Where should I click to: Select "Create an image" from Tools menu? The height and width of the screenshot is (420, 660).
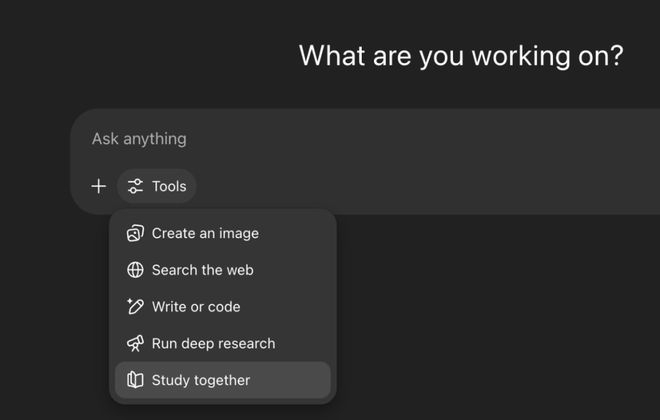tap(205, 233)
